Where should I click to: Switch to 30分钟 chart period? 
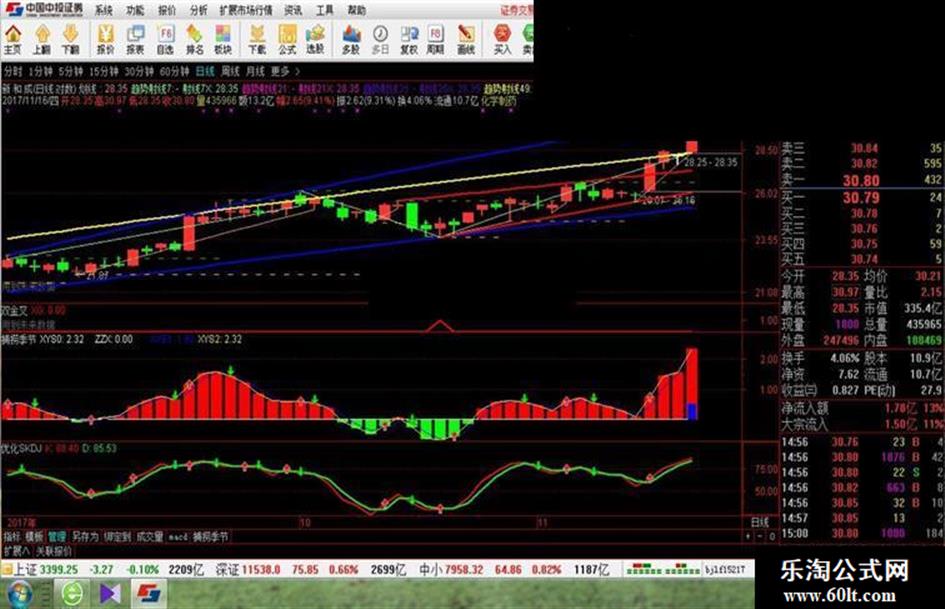coord(139,71)
